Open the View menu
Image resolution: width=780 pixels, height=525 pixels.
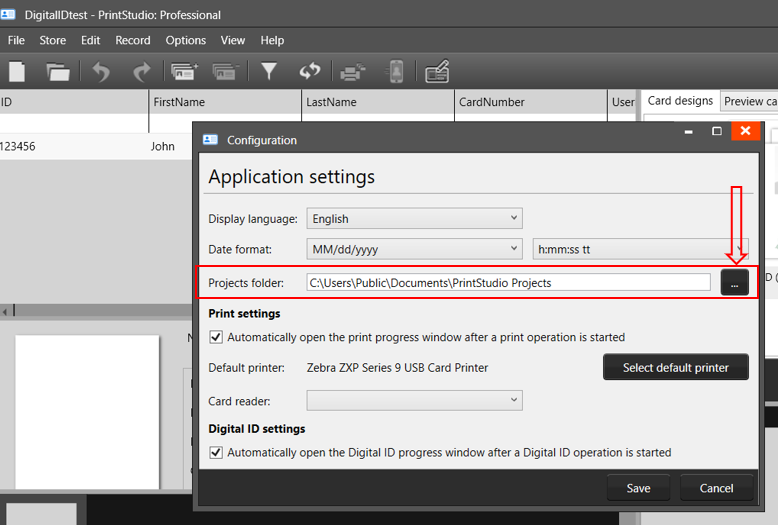coord(233,40)
